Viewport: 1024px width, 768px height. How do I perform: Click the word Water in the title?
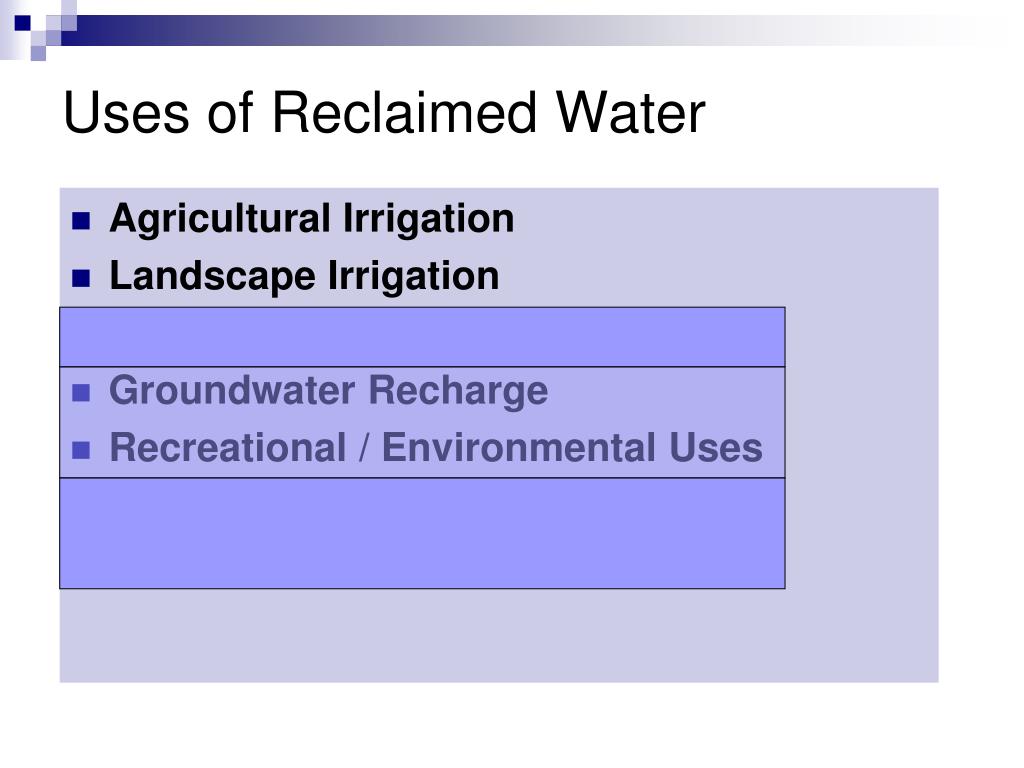[631, 113]
